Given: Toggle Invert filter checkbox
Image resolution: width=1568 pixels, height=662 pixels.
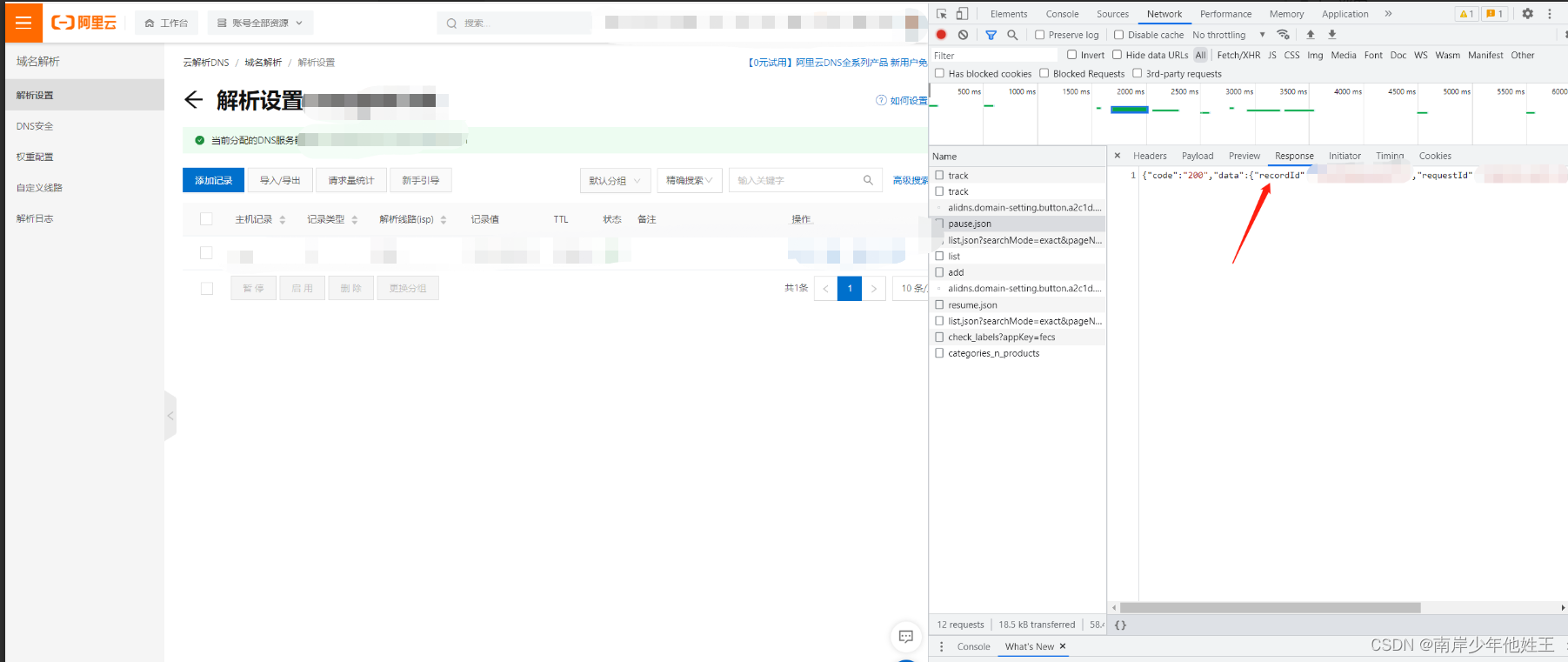Looking at the screenshot, I should (1071, 55).
